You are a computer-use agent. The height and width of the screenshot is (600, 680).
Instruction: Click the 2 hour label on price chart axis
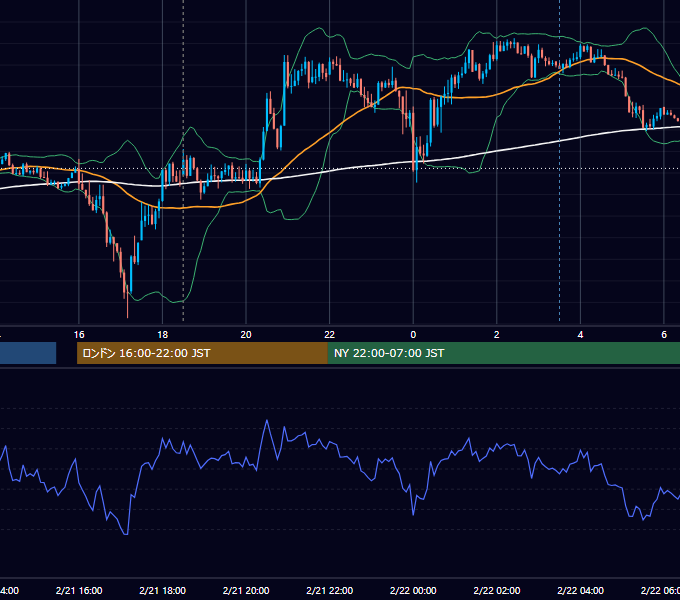click(497, 335)
